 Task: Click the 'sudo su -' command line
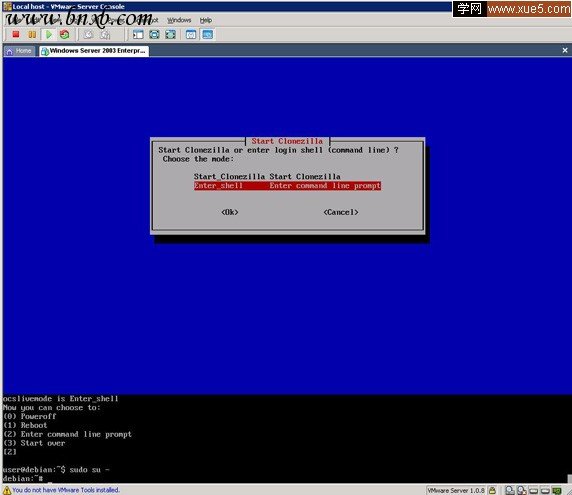click(x=89, y=469)
